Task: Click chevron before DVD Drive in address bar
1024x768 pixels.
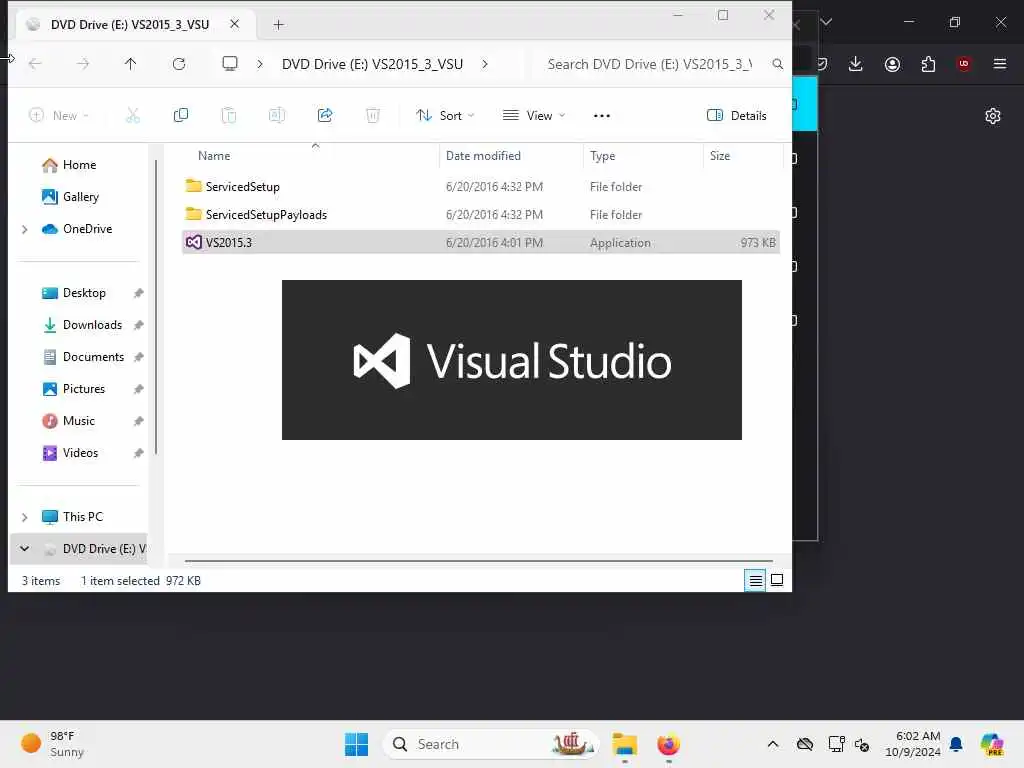Action: [x=260, y=64]
